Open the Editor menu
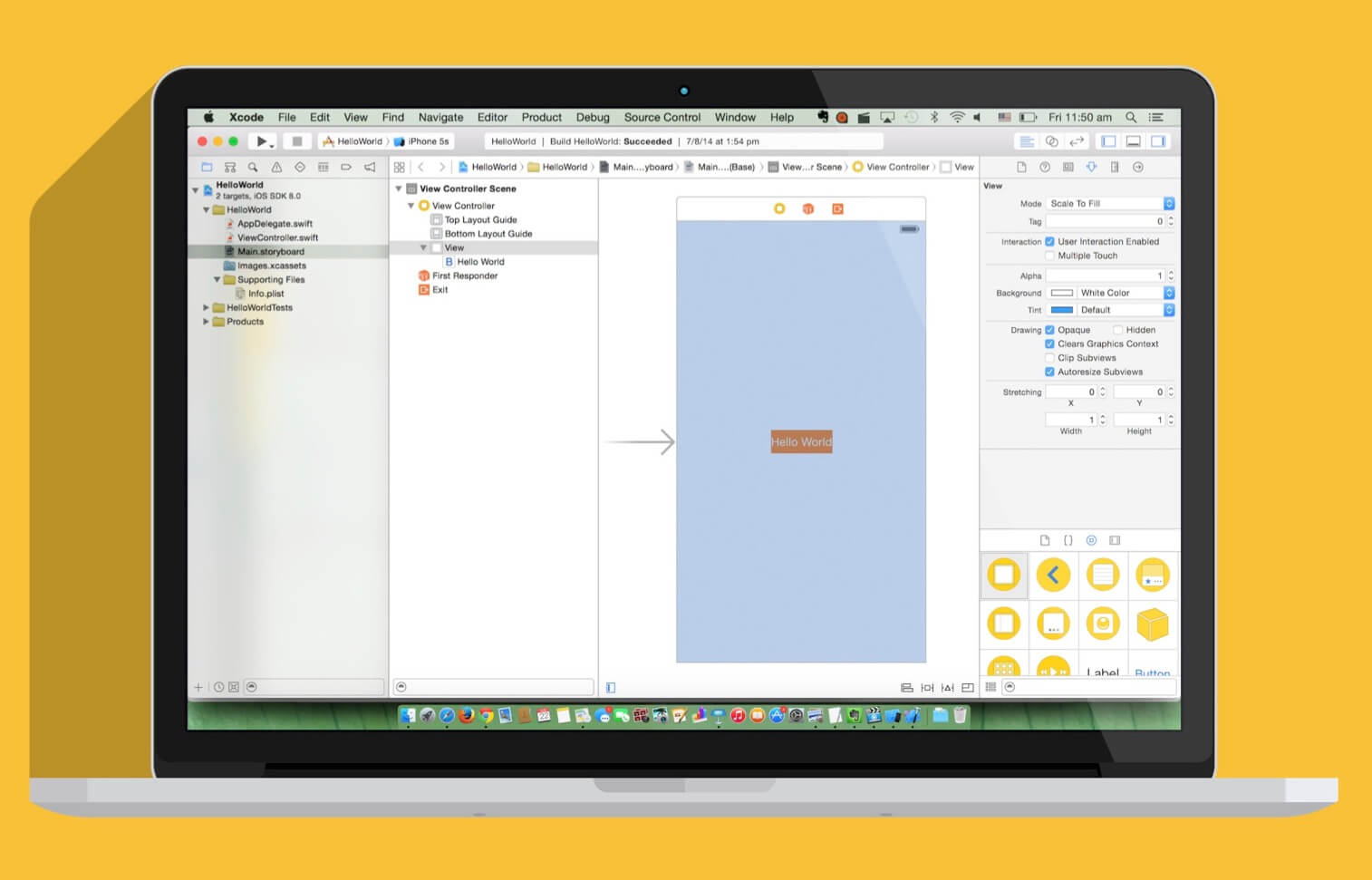This screenshot has height=880, width=1372. 492,117
